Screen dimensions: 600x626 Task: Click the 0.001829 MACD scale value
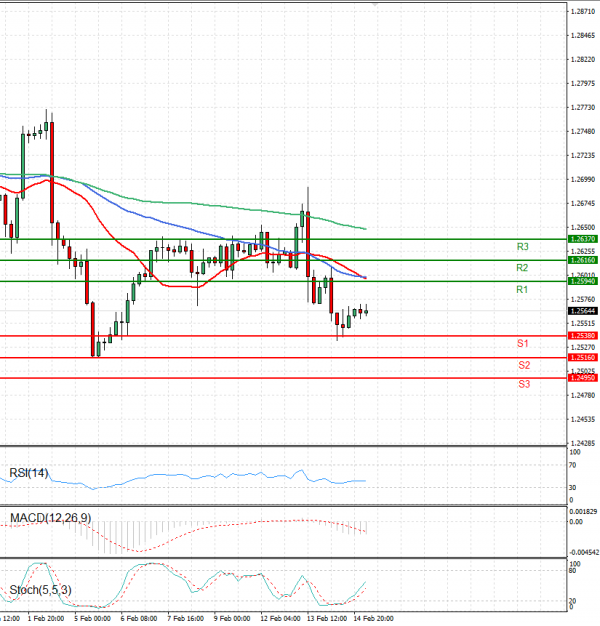pos(583,511)
